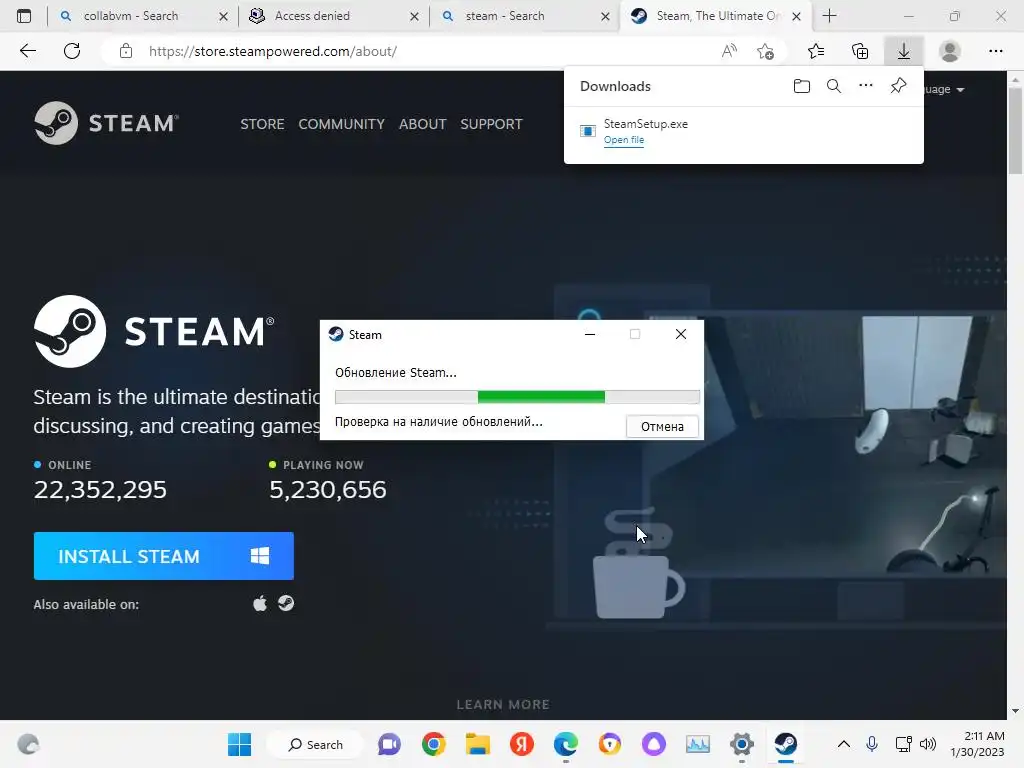Open the browser profile avatar
Screen dimensions: 1024x768
pyautogui.click(x=950, y=51)
